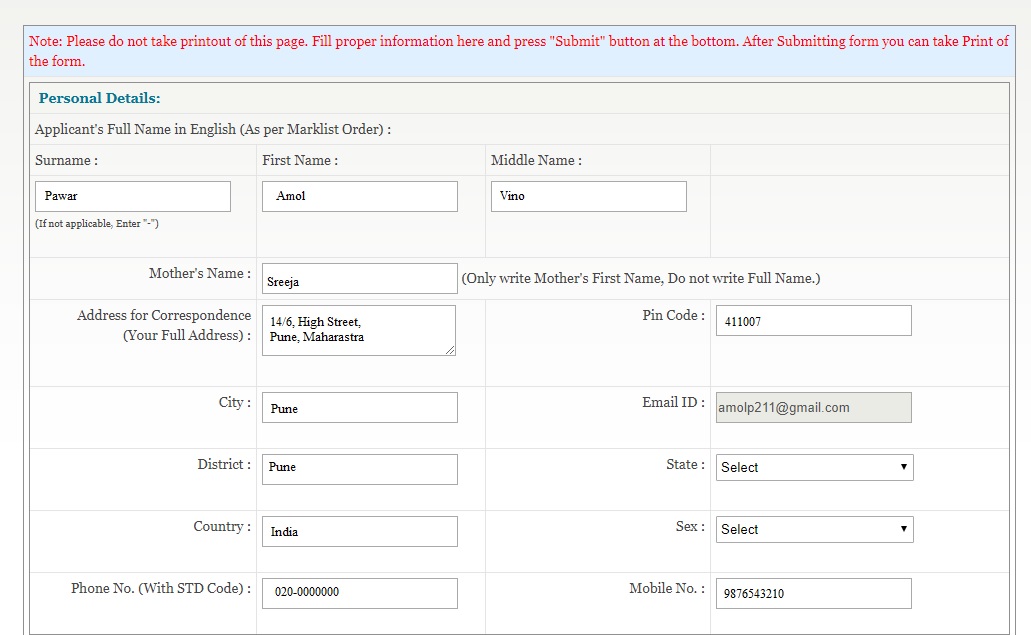Screen dimensions: 1031x635
Task: Open the Sex dropdown list
Action: (814, 529)
